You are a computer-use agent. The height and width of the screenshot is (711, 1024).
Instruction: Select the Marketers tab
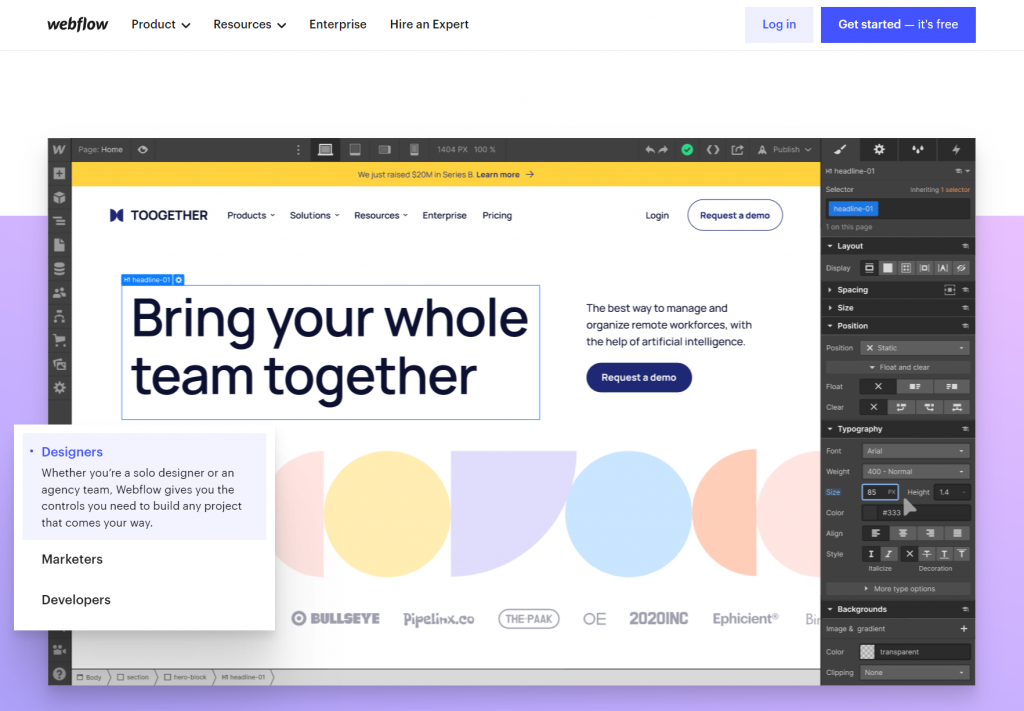72,560
